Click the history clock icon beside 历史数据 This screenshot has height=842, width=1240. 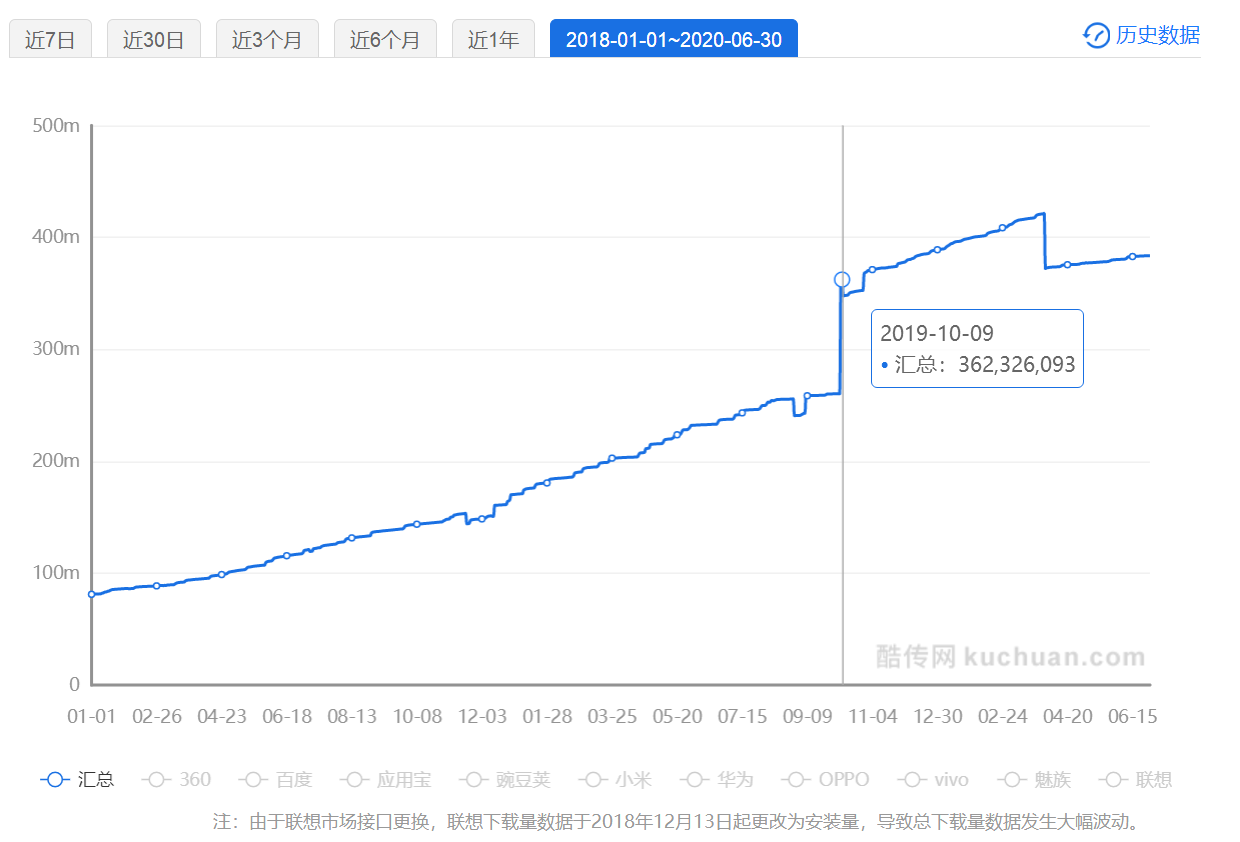(1097, 35)
